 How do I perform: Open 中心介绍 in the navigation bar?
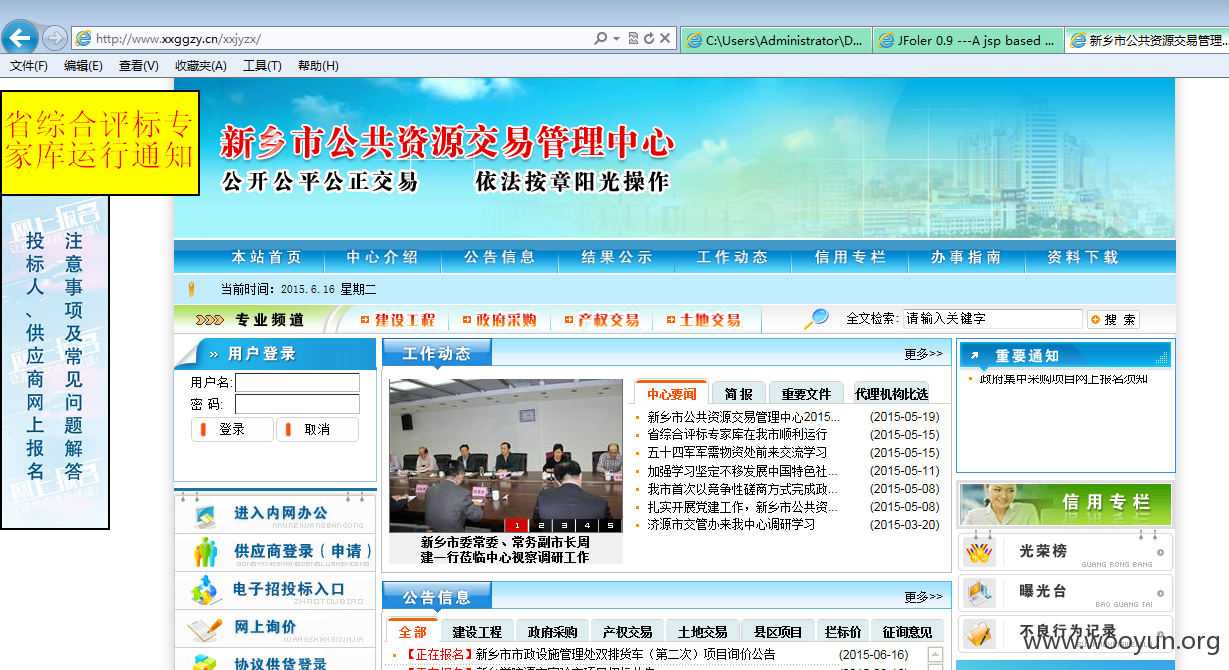coord(383,257)
